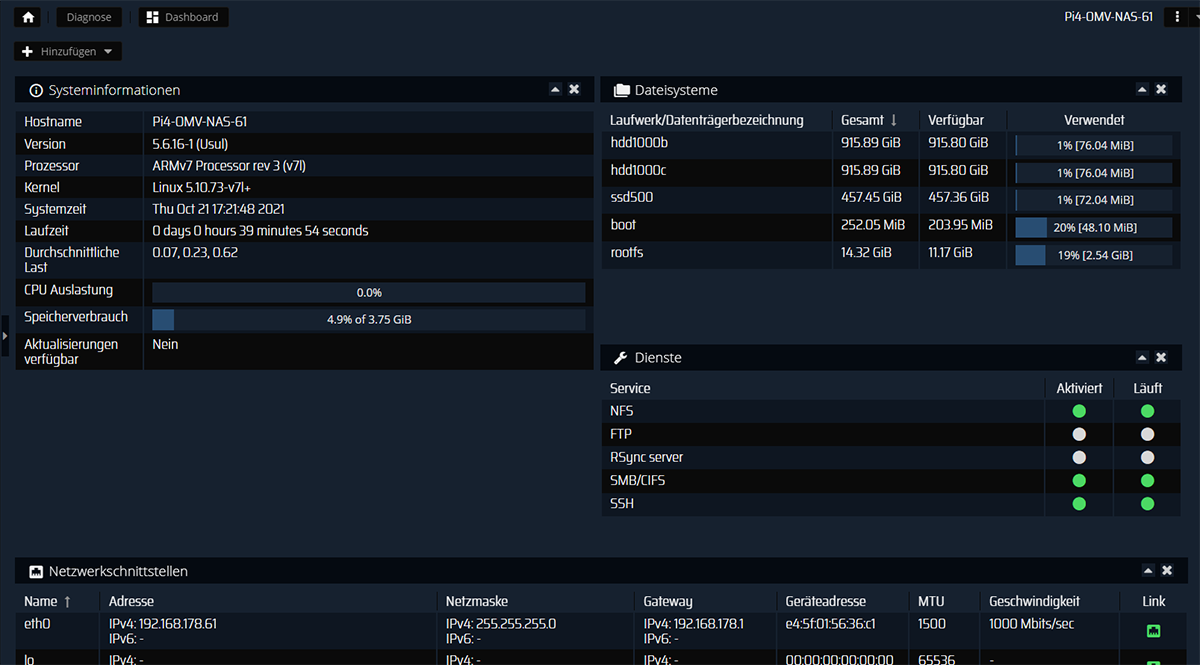Click the eth0 link status icon
The width and height of the screenshot is (1200, 665).
[1153, 631]
